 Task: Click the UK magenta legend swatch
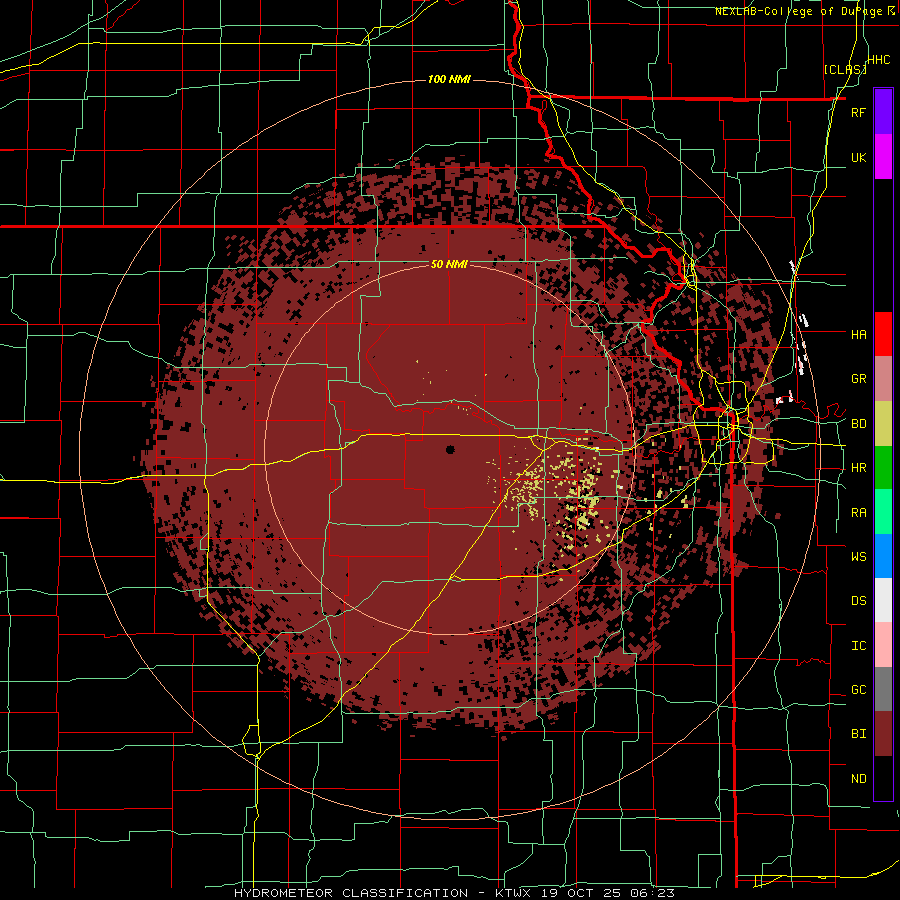(x=883, y=157)
